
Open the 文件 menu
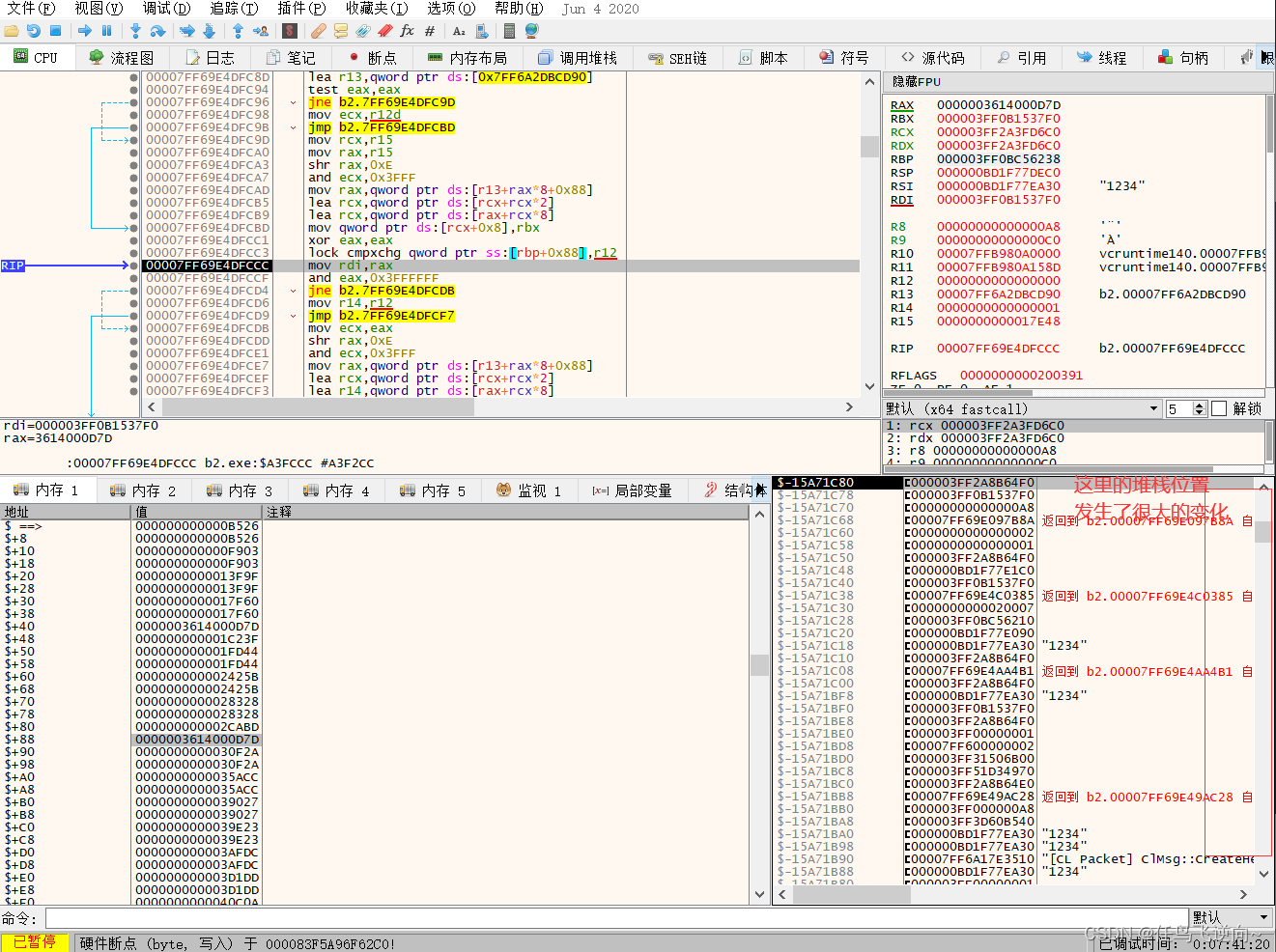(31, 9)
